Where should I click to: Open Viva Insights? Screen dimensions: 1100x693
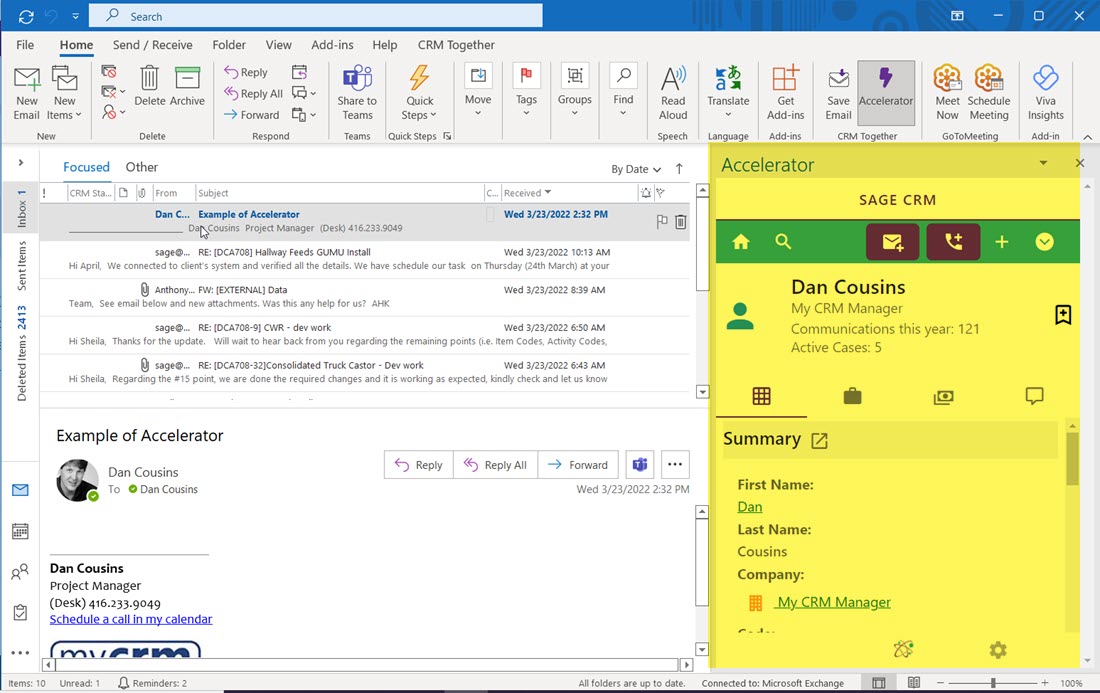[1045, 93]
